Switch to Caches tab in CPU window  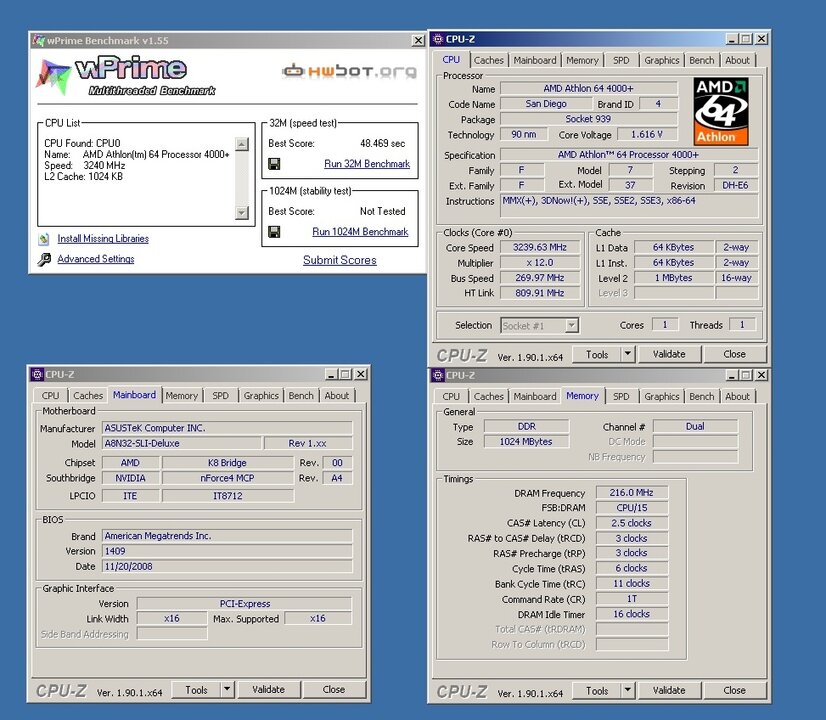(488, 60)
